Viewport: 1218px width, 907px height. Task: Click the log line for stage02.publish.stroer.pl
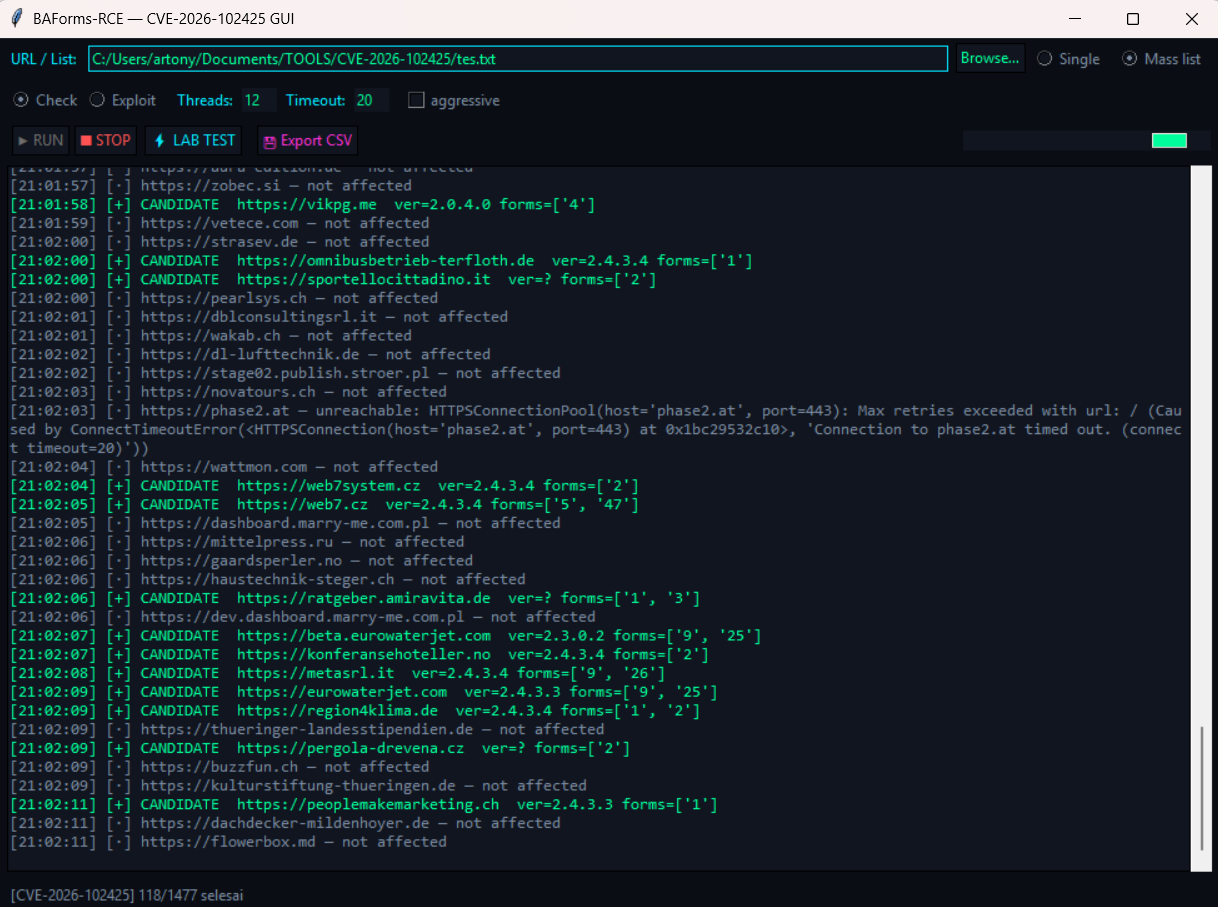[x=285, y=373]
